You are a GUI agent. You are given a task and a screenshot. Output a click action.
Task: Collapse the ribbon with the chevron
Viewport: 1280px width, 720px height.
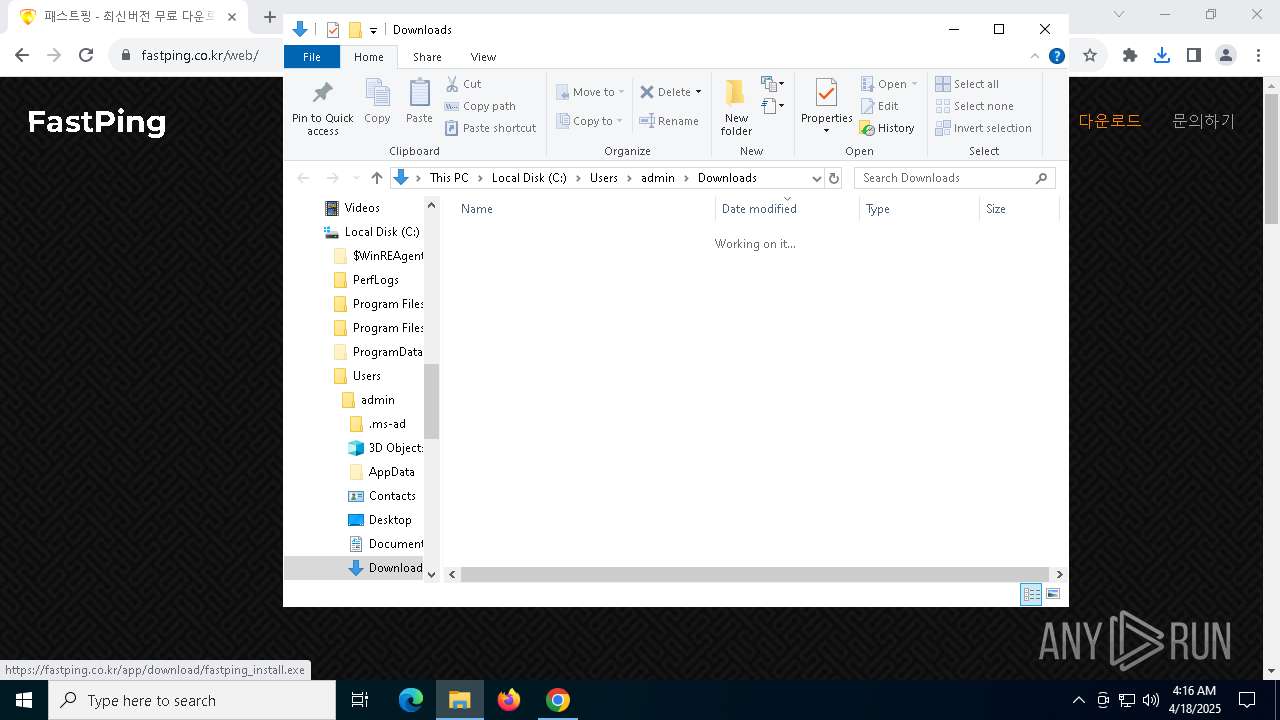coord(1035,56)
